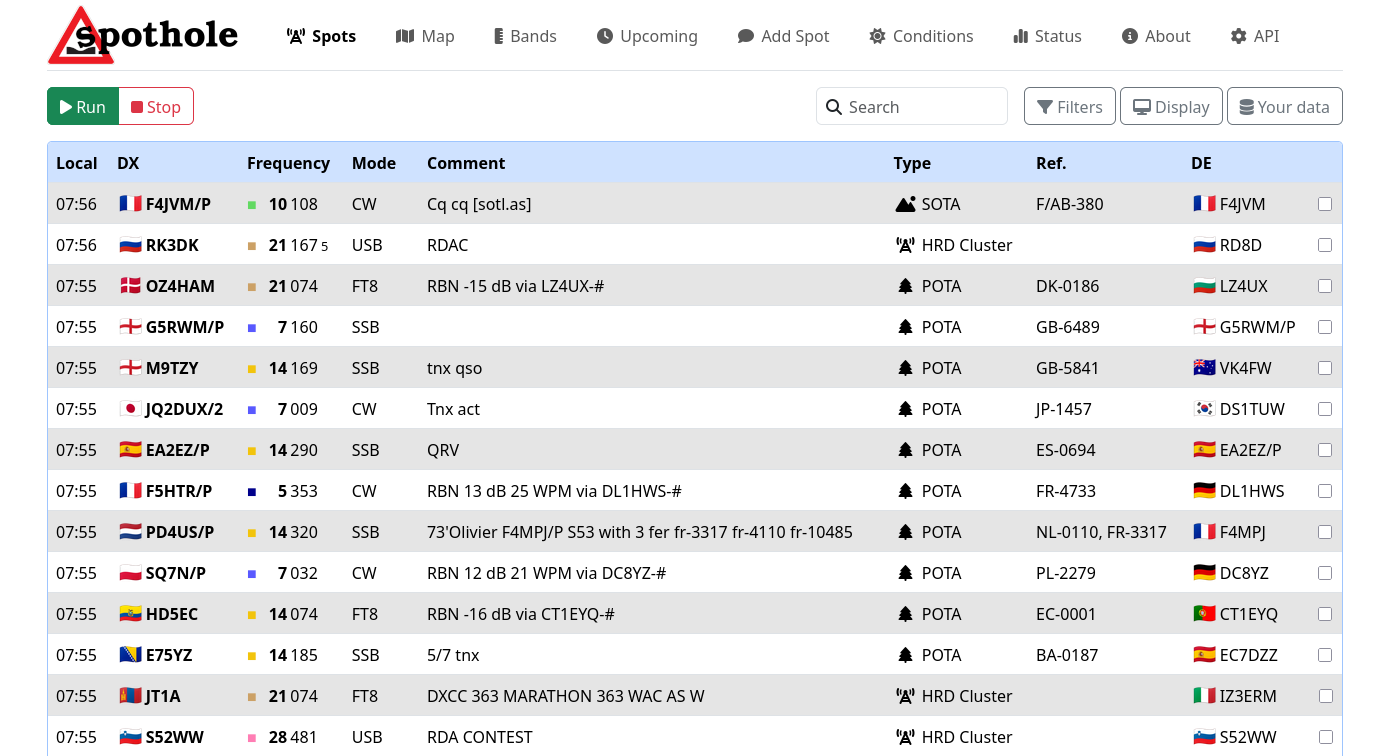
Task: Expand the Your data panel
Action: pyautogui.click(x=1285, y=107)
